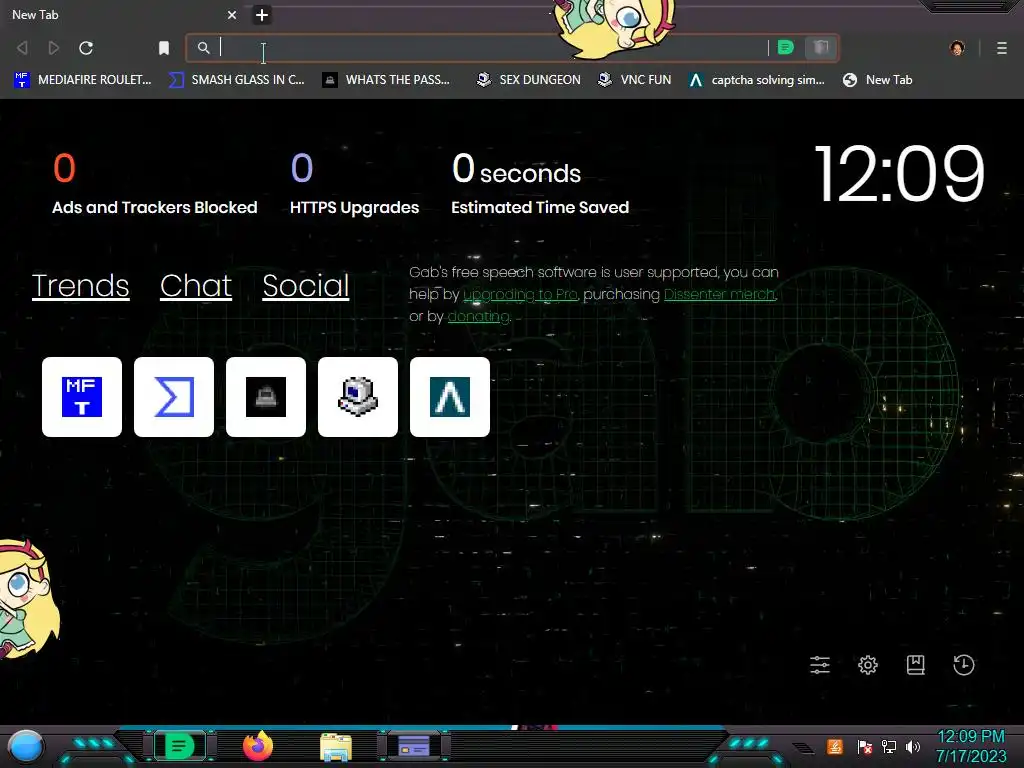The height and width of the screenshot is (768, 1024).
Task: Open the SMASH GLASS IN C... bookmark
Action: tap(236, 80)
